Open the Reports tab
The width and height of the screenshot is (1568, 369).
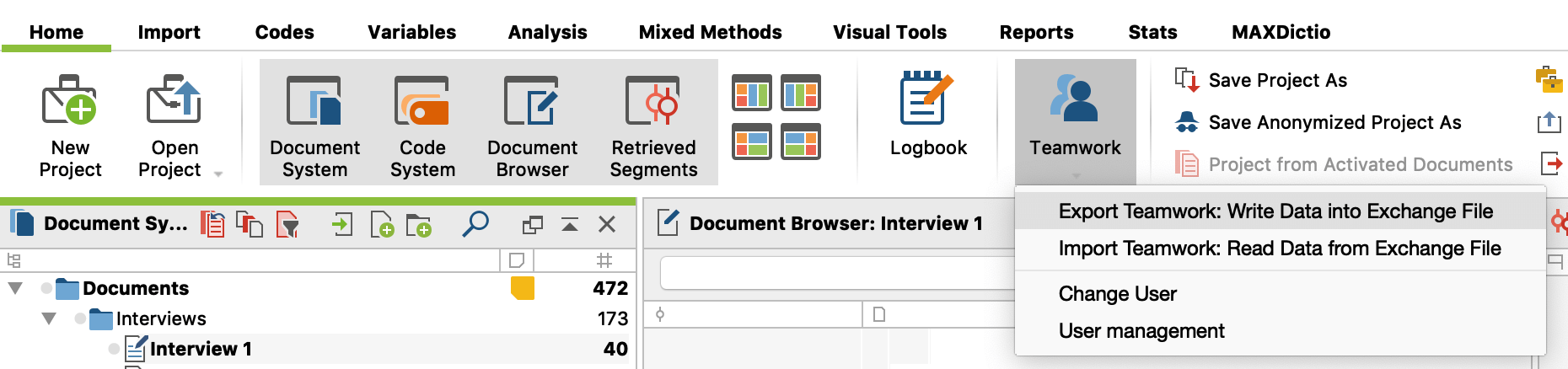(x=1036, y=32)
